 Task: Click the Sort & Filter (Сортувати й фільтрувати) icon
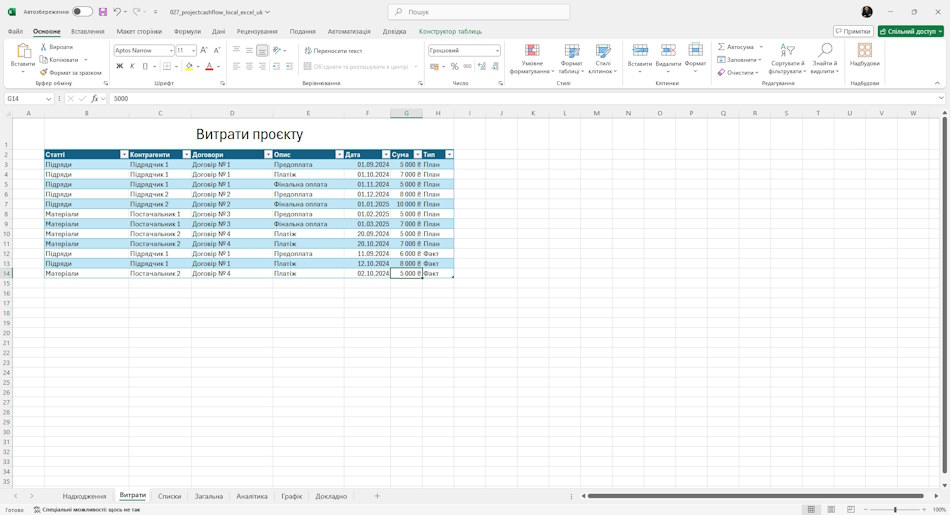pos(787,50)
